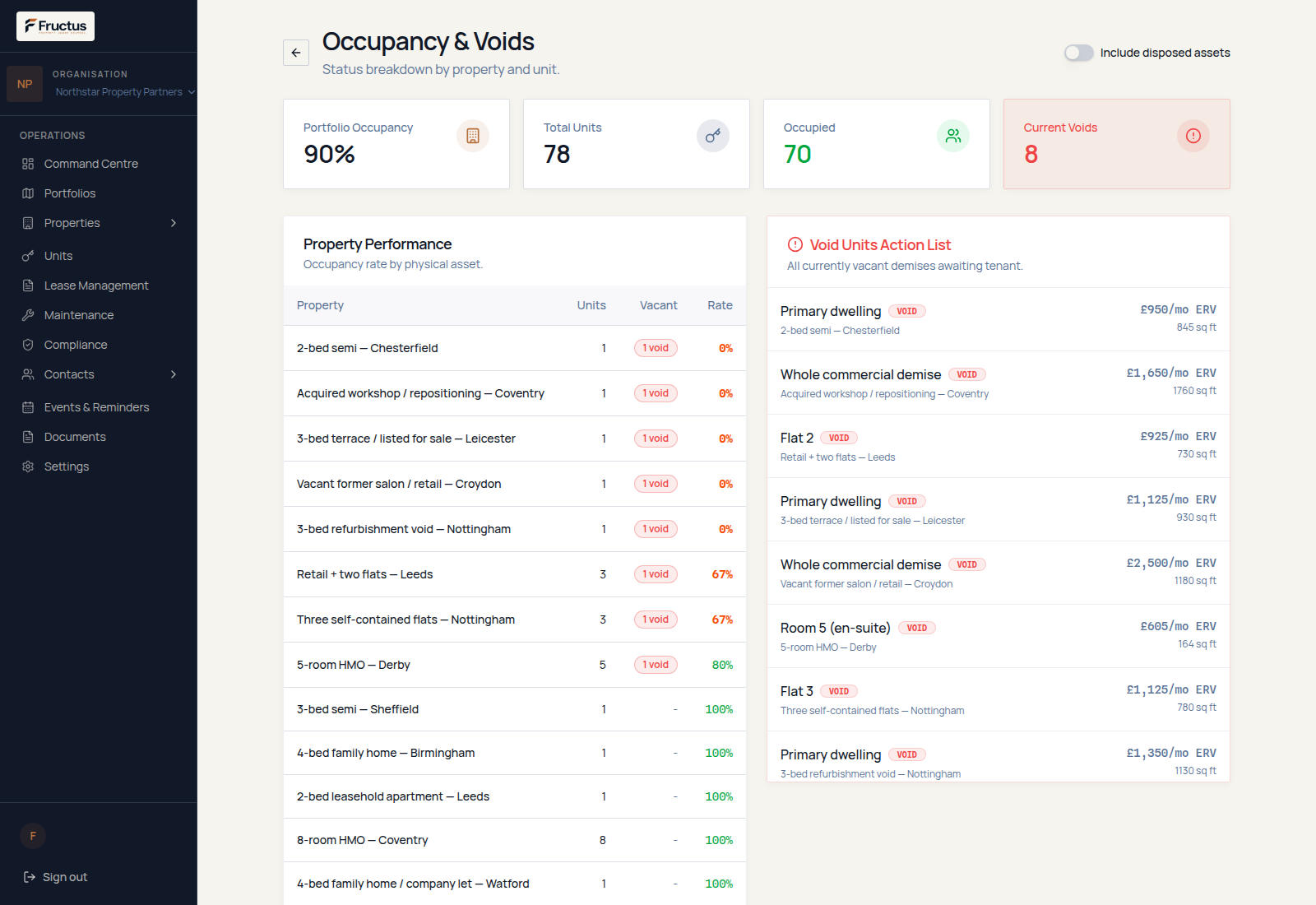Select the Room 5 (en-suite) void unit
Image resolution: width=1316 pixels, height=905 pixels.
pyautogui.click(x=999, y=636)
